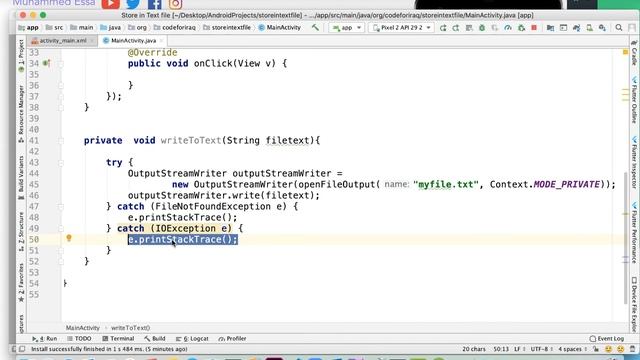This screenshot has width=640, height=360.
Task: Open the Terminal tool window
Action: click(118, 338)
